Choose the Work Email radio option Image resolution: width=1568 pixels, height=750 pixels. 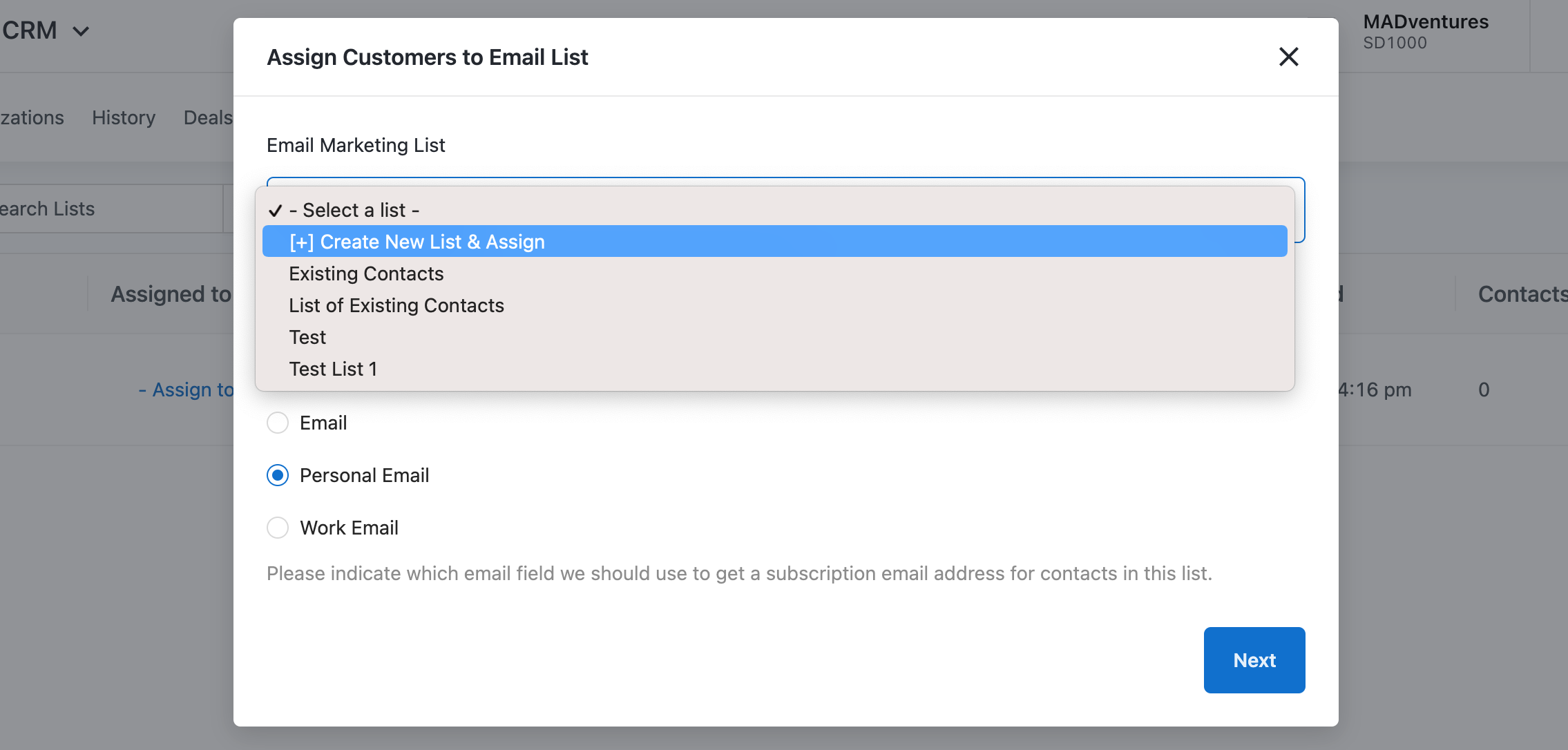pos(278,528)
